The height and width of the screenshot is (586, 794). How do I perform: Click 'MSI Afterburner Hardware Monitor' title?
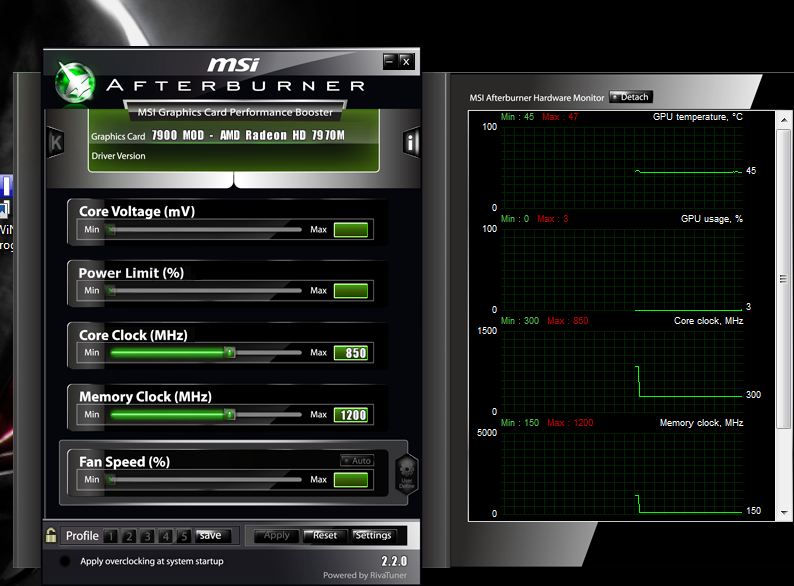537,98
